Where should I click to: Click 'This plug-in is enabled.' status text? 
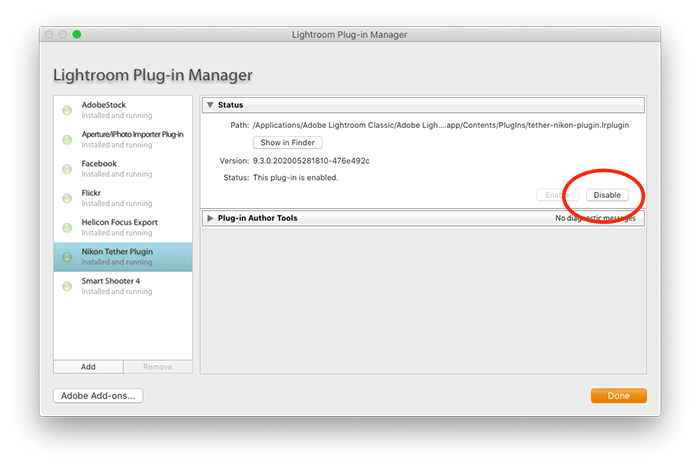(296, 178)
